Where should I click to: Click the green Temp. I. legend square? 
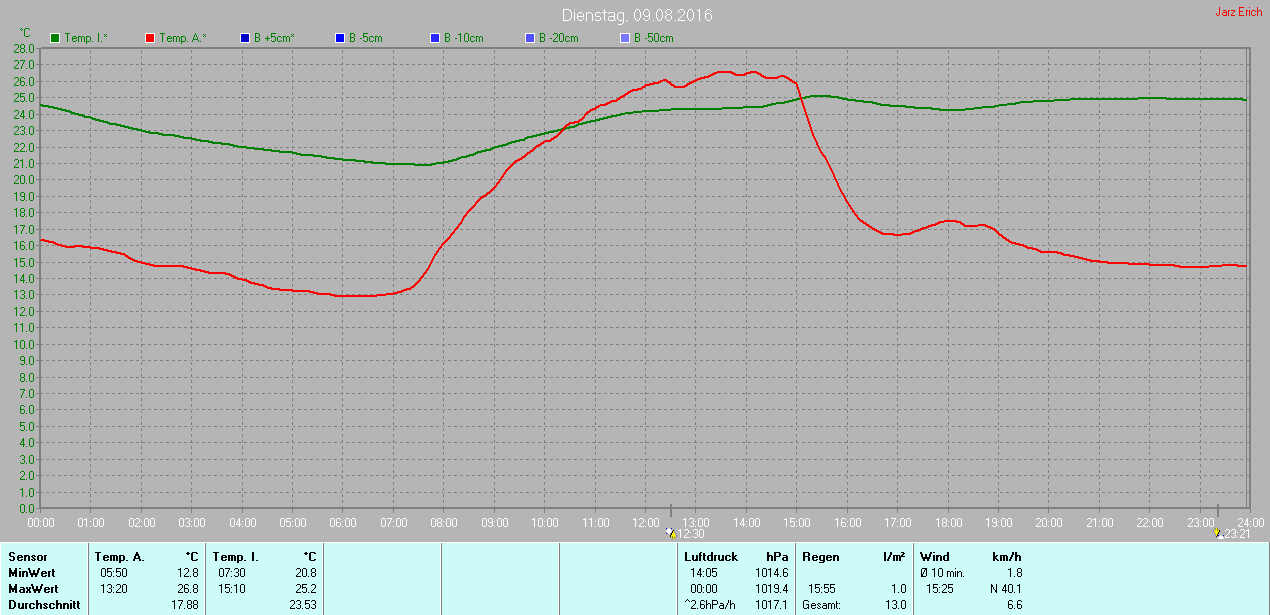point(55,38)
